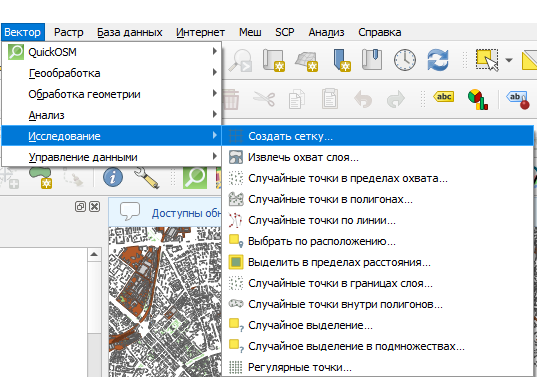The width and height of the screenshot is (537, 377).
Task: Open the Меш menu
Action: click(x=250, y=32)
